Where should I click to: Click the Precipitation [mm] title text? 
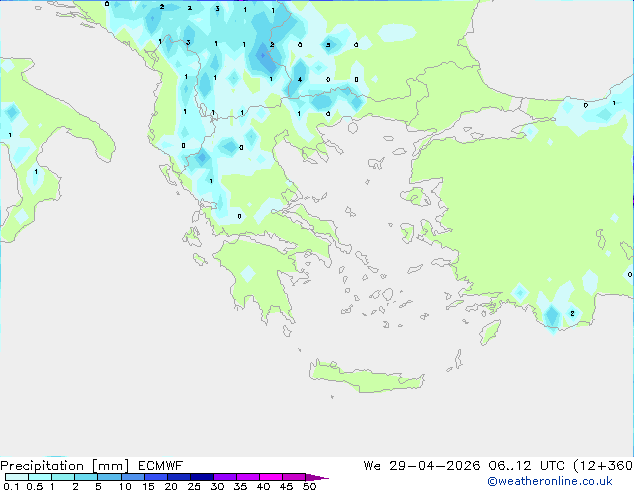click(65, 466)
